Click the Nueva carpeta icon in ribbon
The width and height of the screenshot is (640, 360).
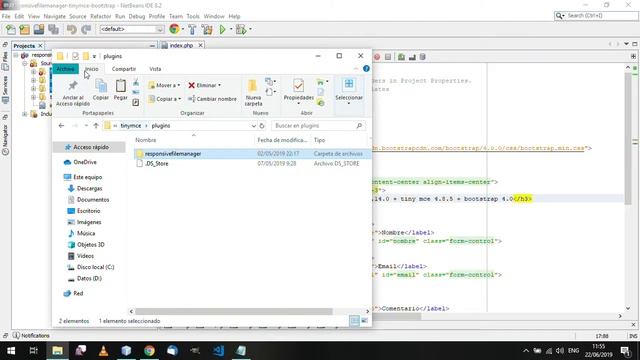click(253, 86)
